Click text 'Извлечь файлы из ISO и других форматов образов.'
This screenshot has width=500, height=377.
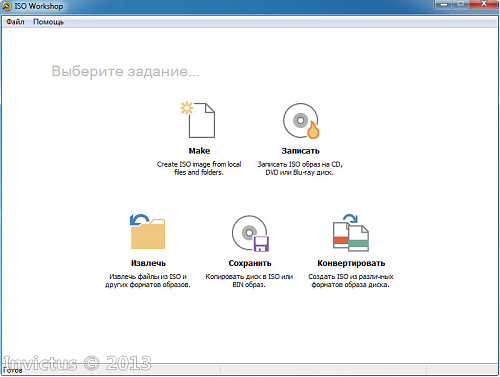(x=148, y=281)
